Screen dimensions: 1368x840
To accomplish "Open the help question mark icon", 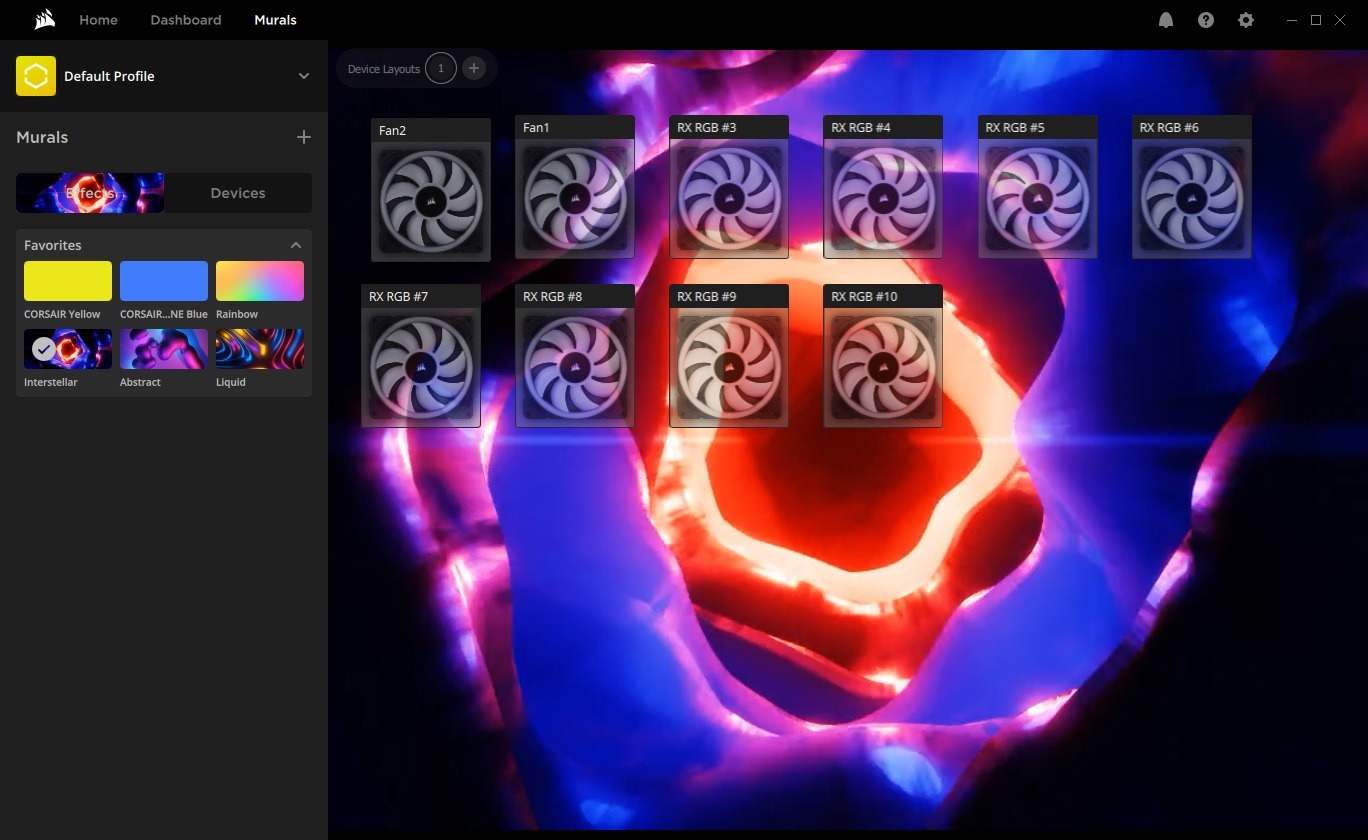I will coord(1206,20).
